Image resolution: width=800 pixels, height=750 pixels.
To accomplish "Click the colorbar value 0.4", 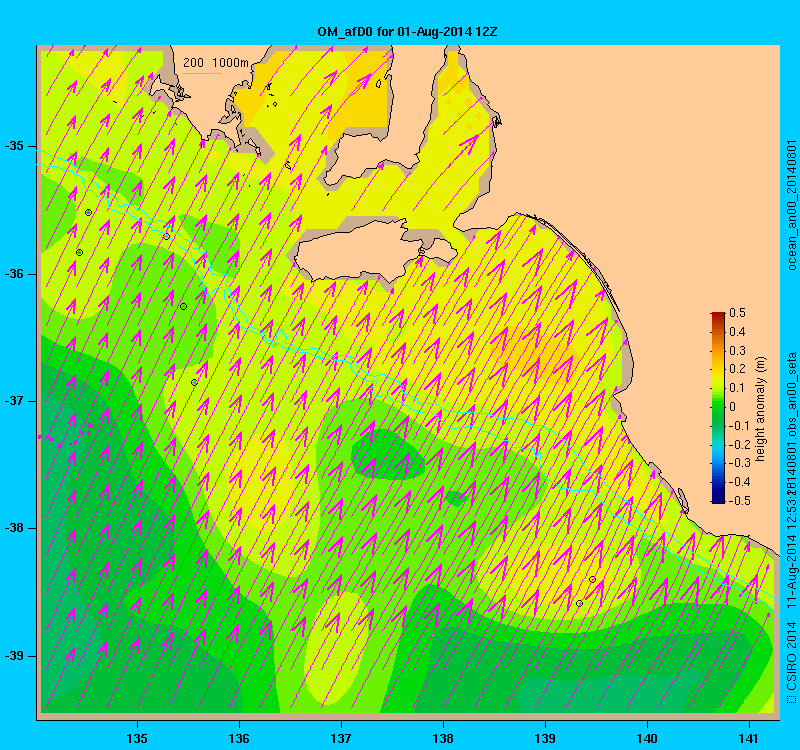I will pyautogui.click(x=737, y=332).
